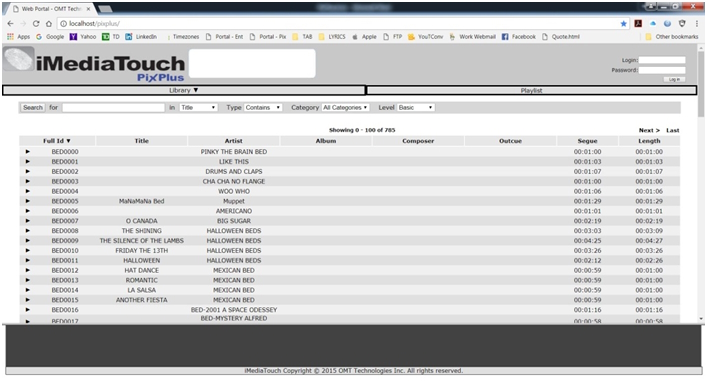Select THE SILENCE OF THE LAMBS title

click(x=142, y=240)
